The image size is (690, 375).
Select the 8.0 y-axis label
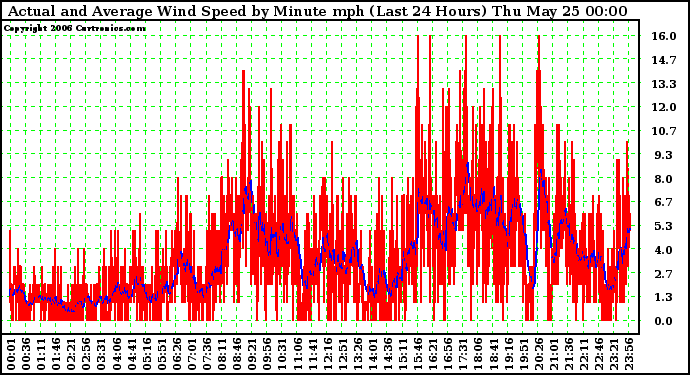click(x=664, y=179)
